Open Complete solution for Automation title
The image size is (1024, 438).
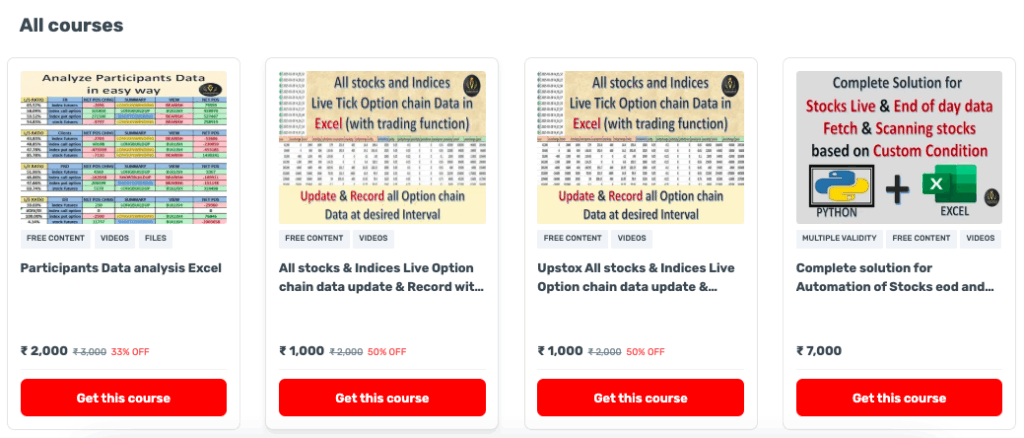point(895,277)
